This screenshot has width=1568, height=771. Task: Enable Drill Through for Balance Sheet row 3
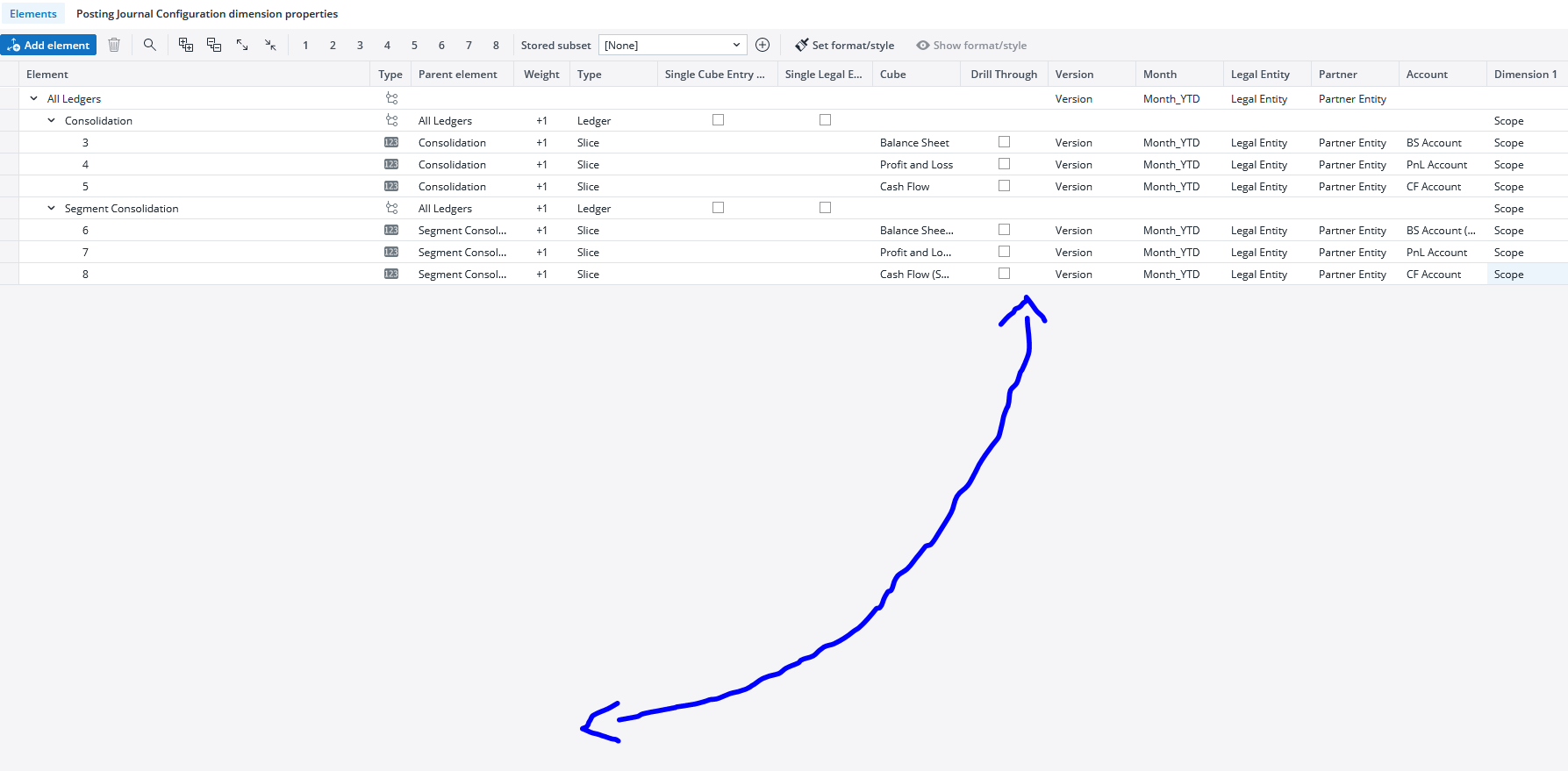pyautogui.click(x=1005, y=142)
